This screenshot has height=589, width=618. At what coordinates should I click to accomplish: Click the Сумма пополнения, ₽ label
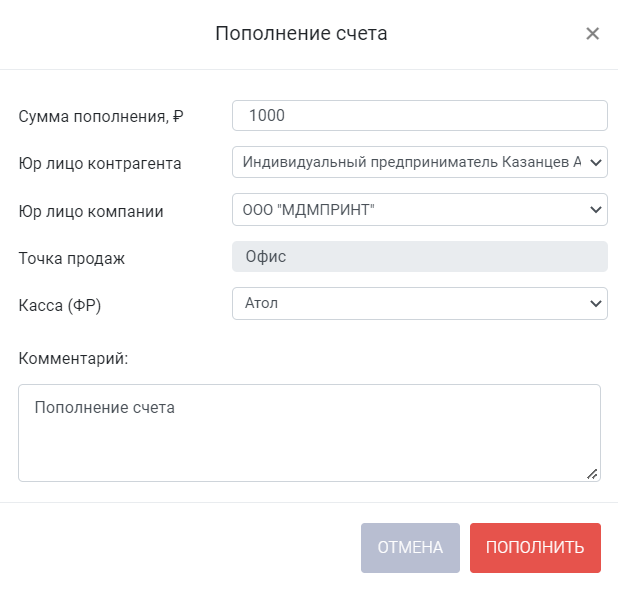click(x=101, y=117)
